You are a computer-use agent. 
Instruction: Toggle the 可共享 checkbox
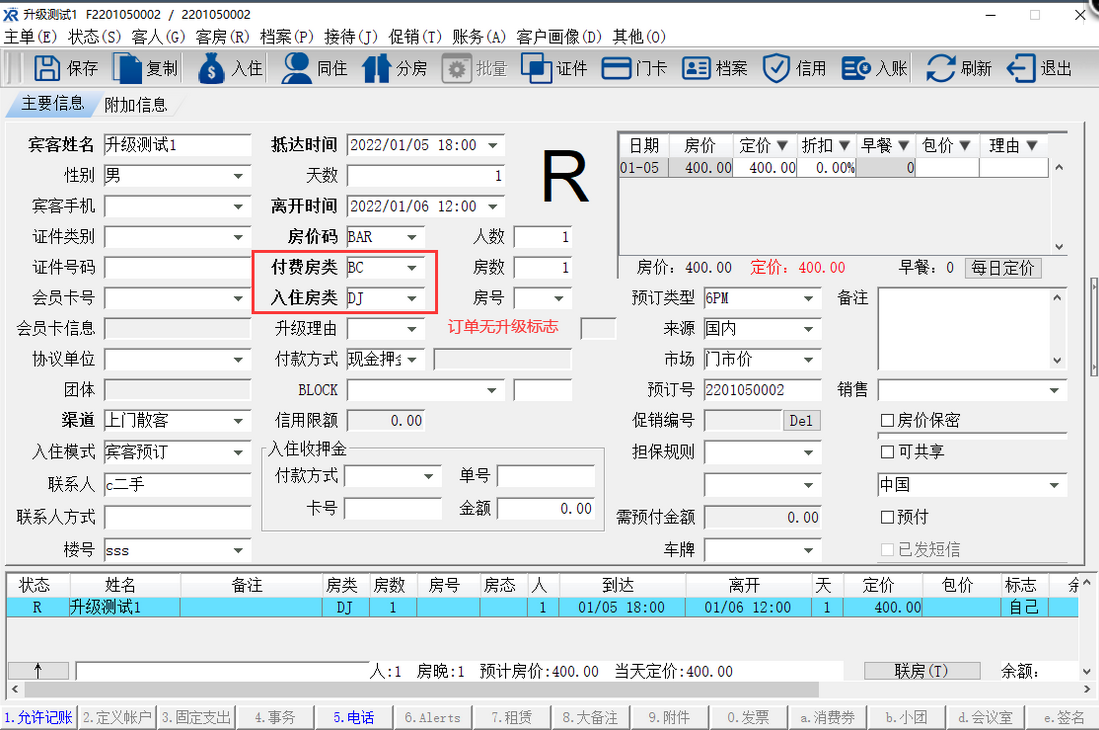(887, 451)
